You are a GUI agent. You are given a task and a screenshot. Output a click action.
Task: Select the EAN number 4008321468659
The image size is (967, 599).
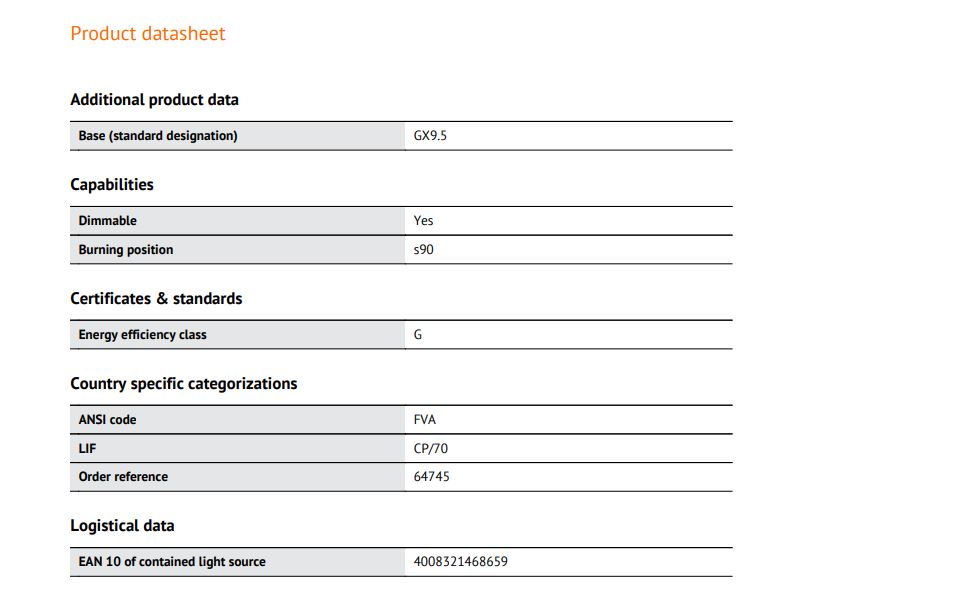point(460,562)
